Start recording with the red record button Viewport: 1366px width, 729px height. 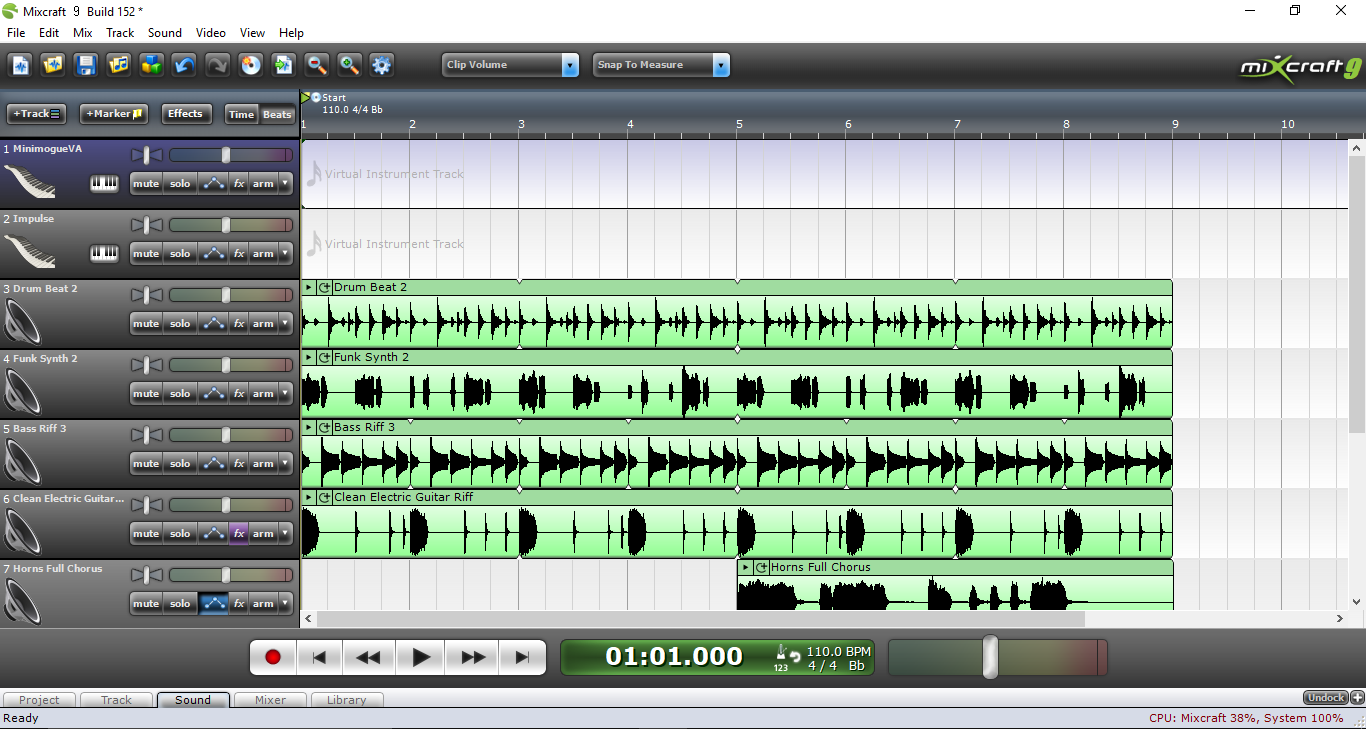273,657
